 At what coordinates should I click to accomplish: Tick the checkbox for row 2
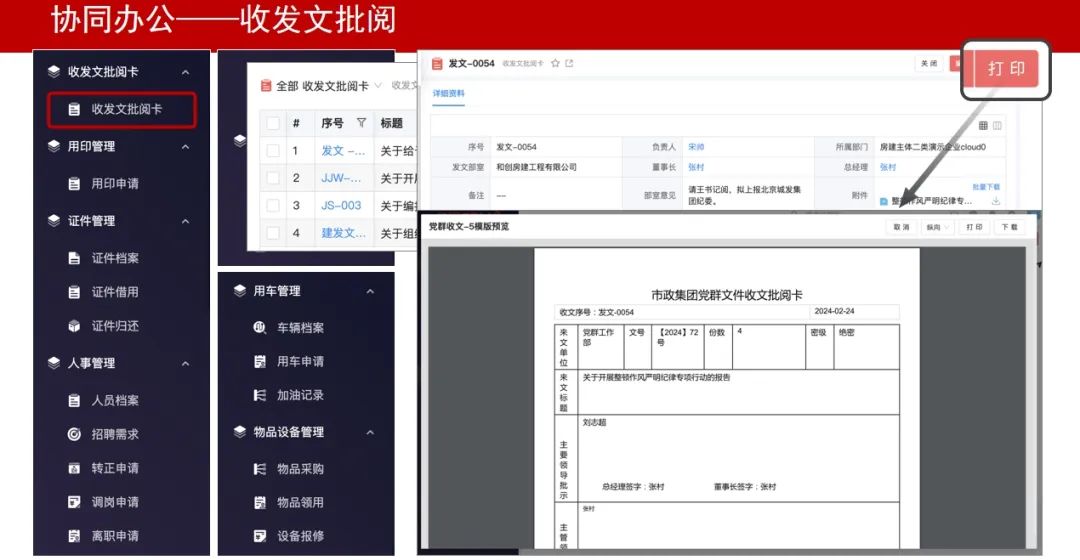273,178
